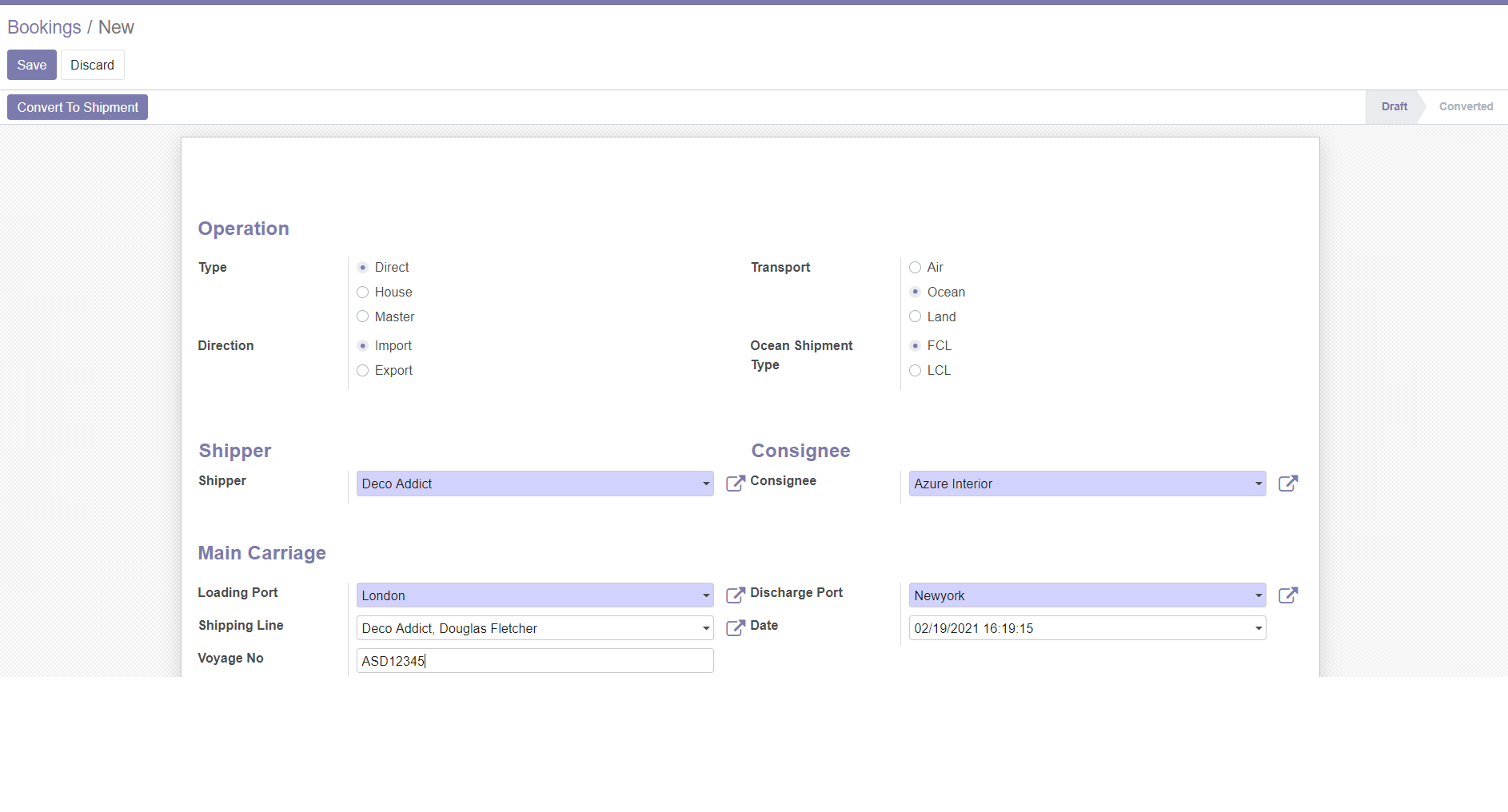The height and width of the screenshot is (812, 1508).
Task: Click the Draft status stage
Action: coord(1394,106)
